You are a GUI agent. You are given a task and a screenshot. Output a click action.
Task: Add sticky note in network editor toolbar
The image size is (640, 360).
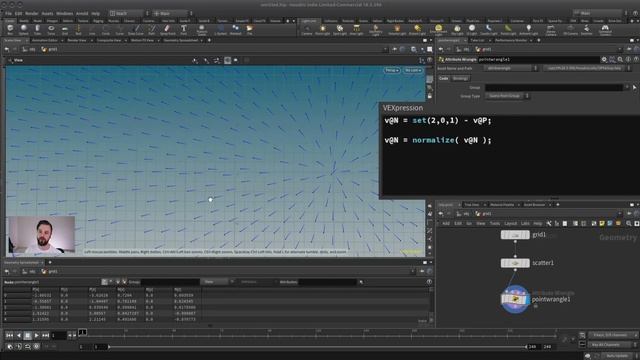point(602,224)
